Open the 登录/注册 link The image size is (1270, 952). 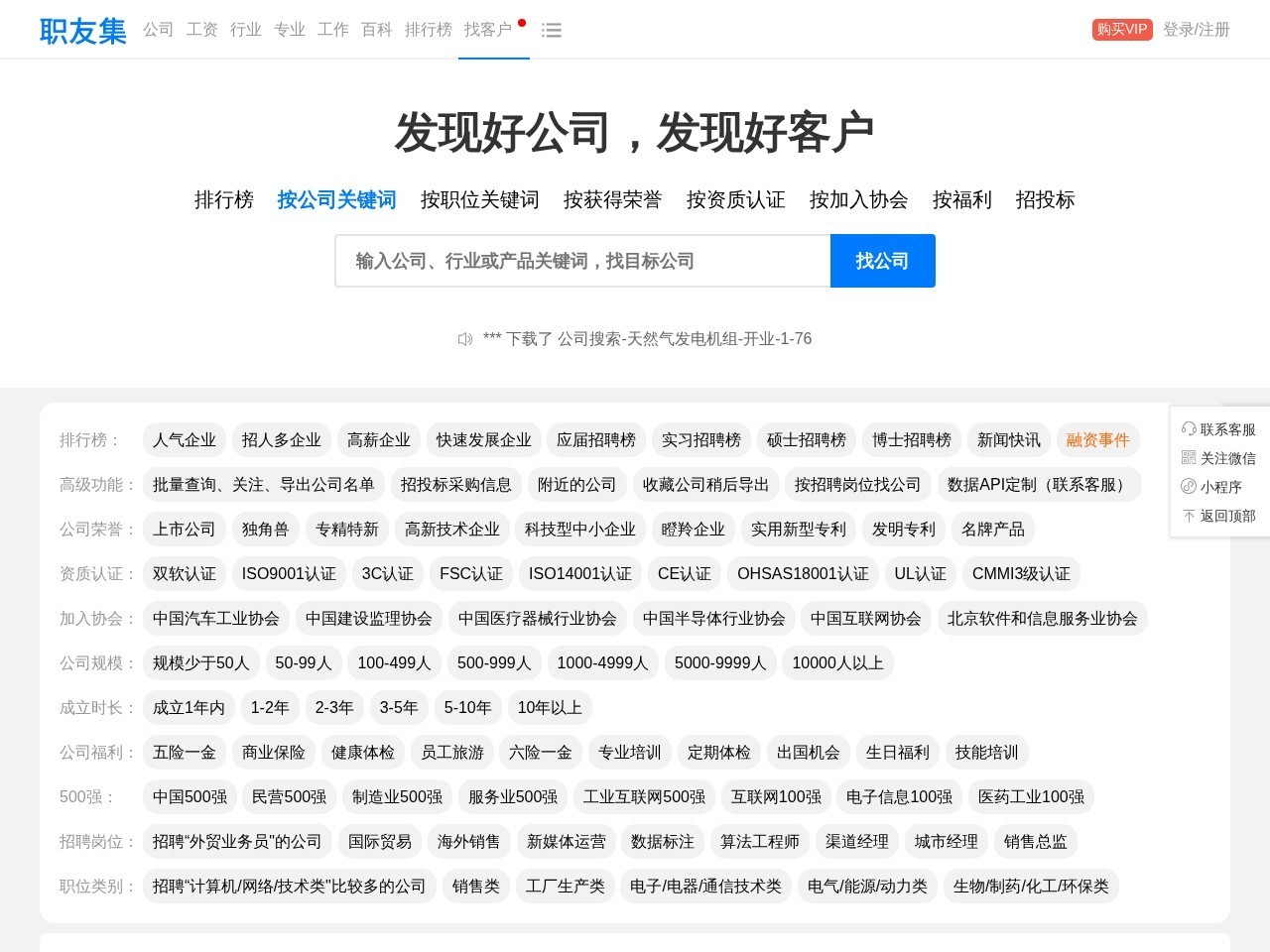[x=1197, y=30]
